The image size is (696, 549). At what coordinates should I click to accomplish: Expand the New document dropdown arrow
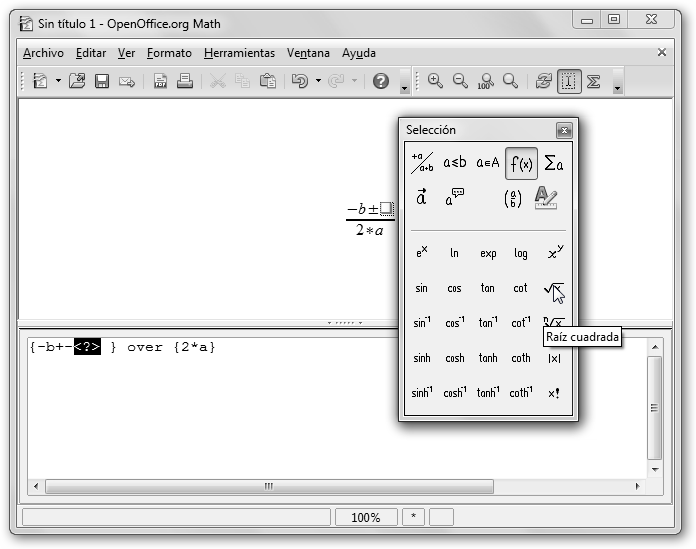coord(58,82)
